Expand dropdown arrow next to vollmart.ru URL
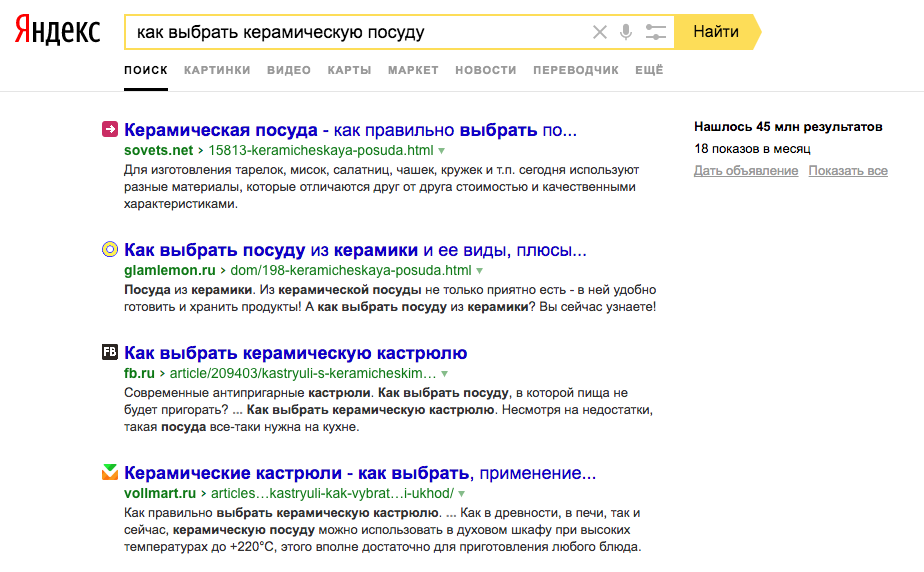Viewport: 924px width, 572px height. (461, 494)
